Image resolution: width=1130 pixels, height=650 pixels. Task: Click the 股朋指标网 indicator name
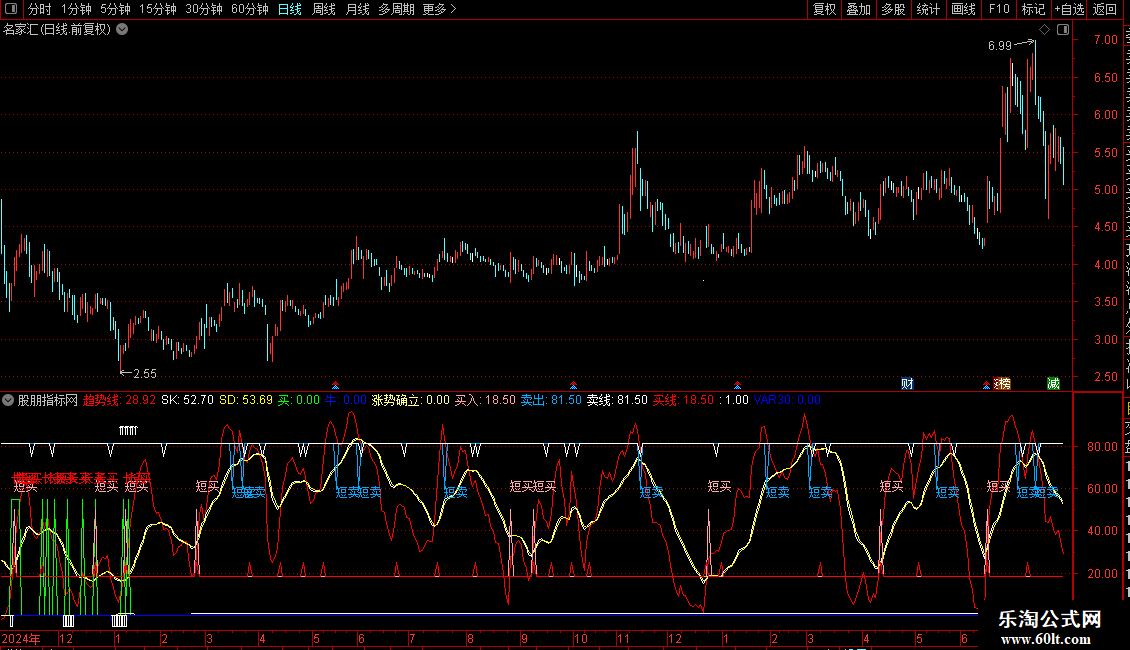(48, 400)
